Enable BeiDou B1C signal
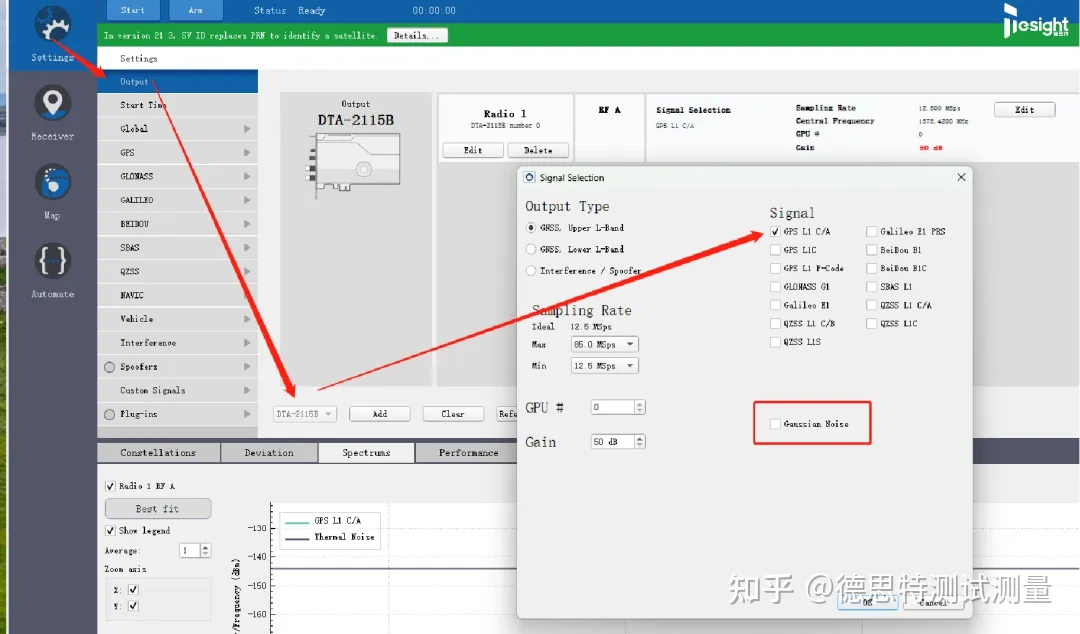1080x634 pixels. [871, 268]
